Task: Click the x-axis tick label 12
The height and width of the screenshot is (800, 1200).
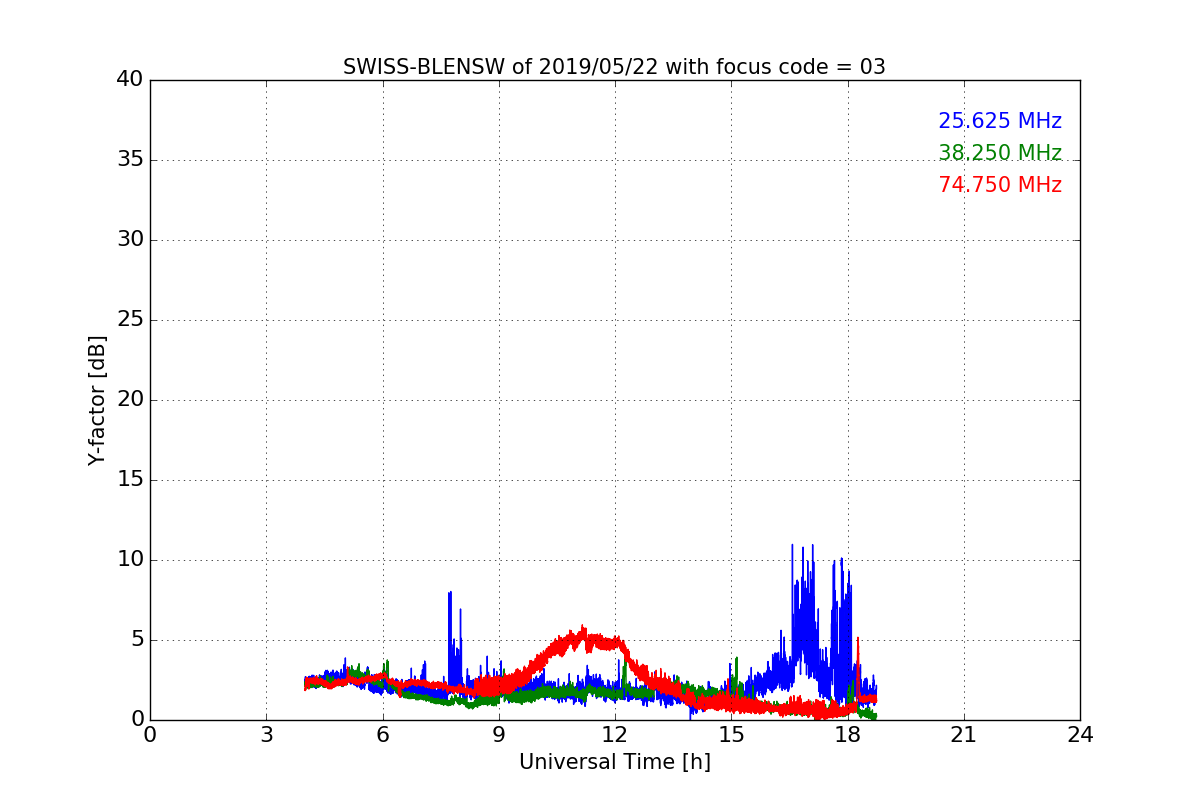Action: [x=615, y=734]
